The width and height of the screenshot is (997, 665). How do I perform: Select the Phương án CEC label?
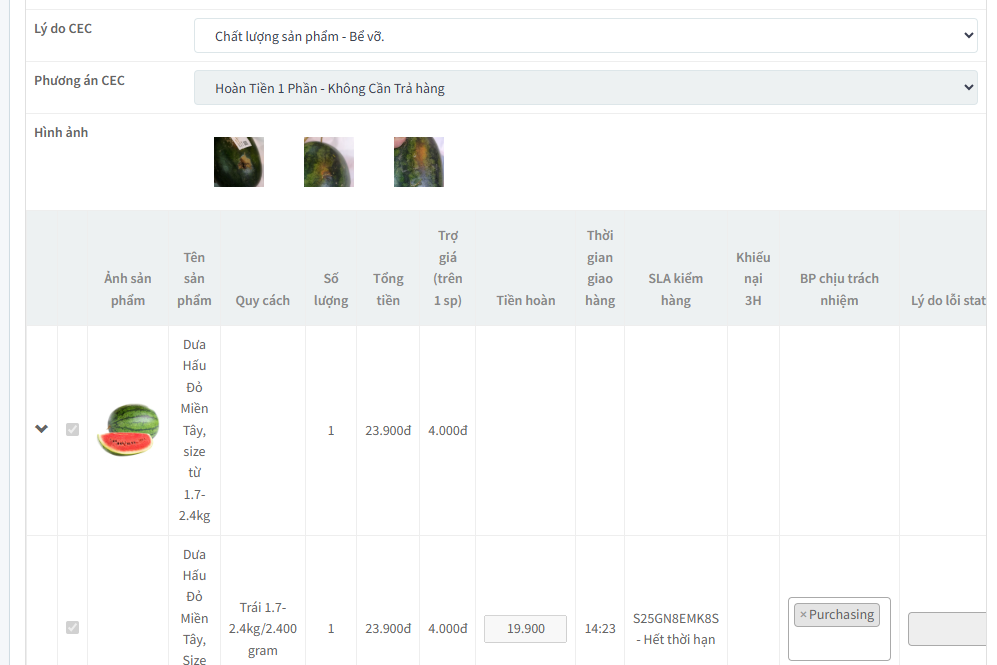[79, 81]
